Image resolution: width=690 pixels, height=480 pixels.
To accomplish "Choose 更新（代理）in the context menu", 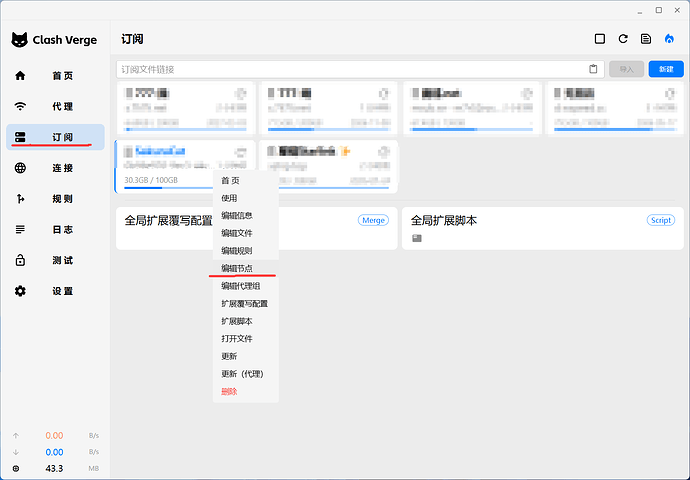I will coord(246,374).
